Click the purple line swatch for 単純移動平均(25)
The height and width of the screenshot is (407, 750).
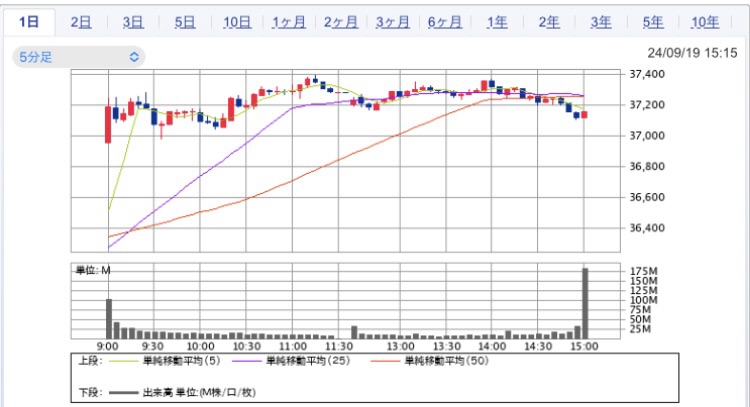click(x=247, y=361)
